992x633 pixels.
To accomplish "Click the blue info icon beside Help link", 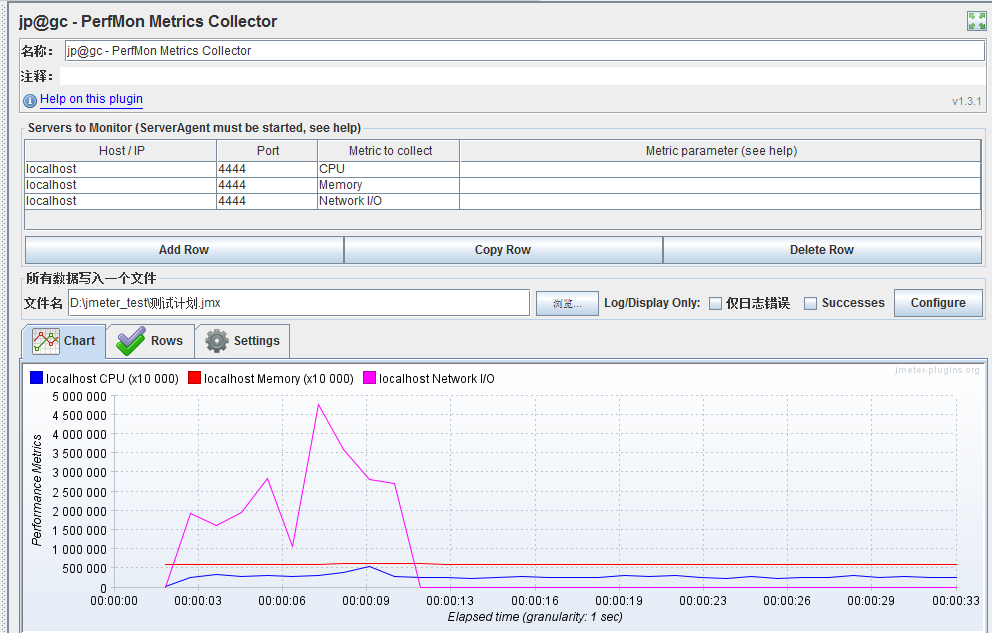I will (30, 101).
